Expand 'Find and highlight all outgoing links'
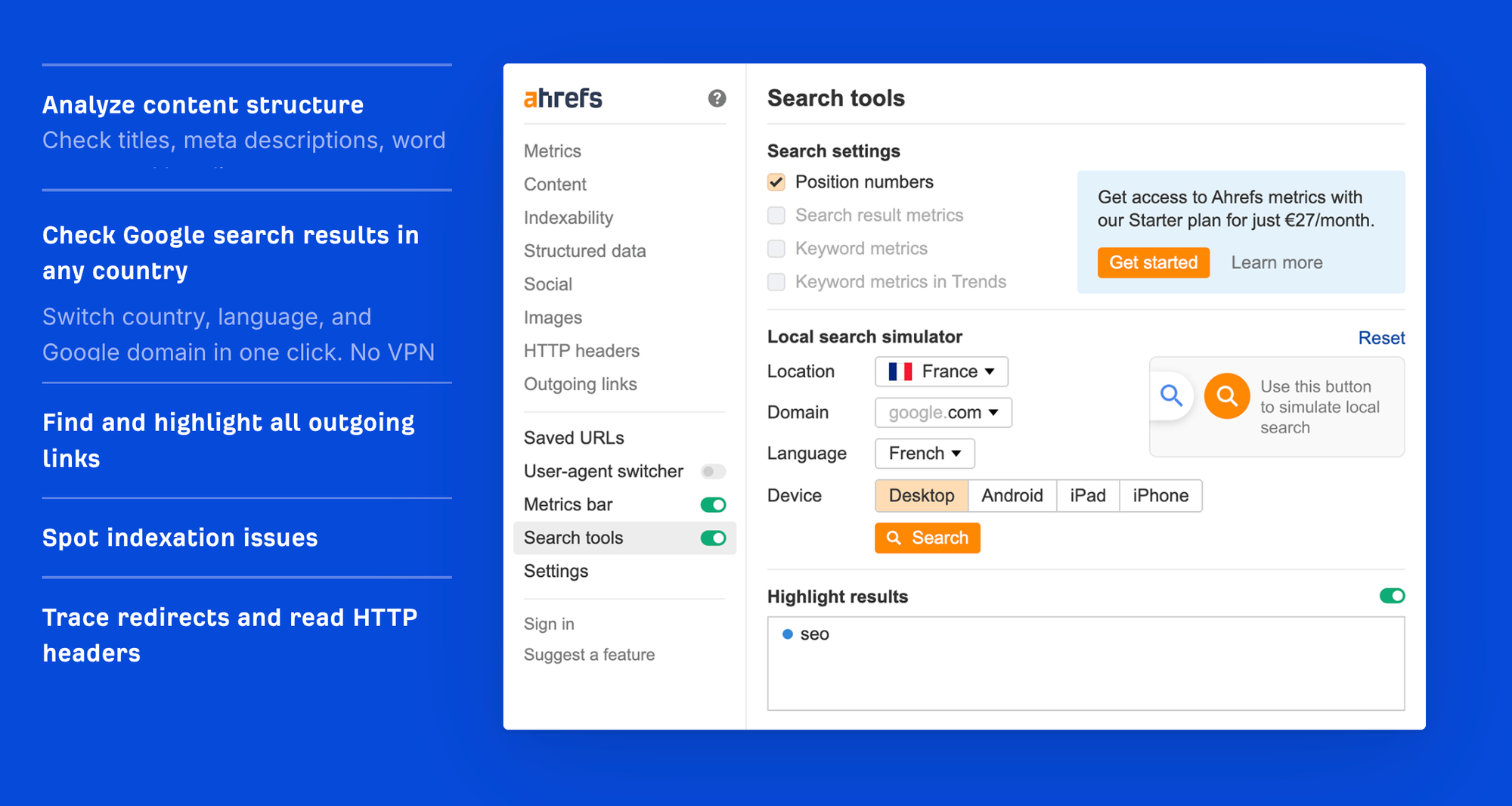 [x=228, y=440]
